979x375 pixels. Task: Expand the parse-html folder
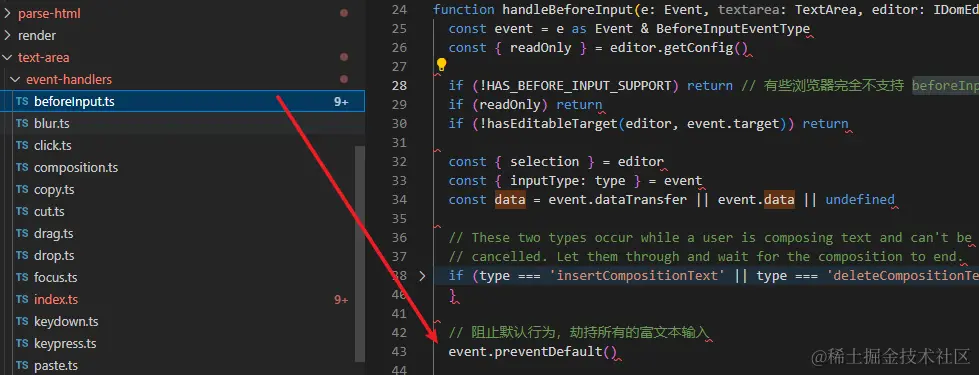7,13
